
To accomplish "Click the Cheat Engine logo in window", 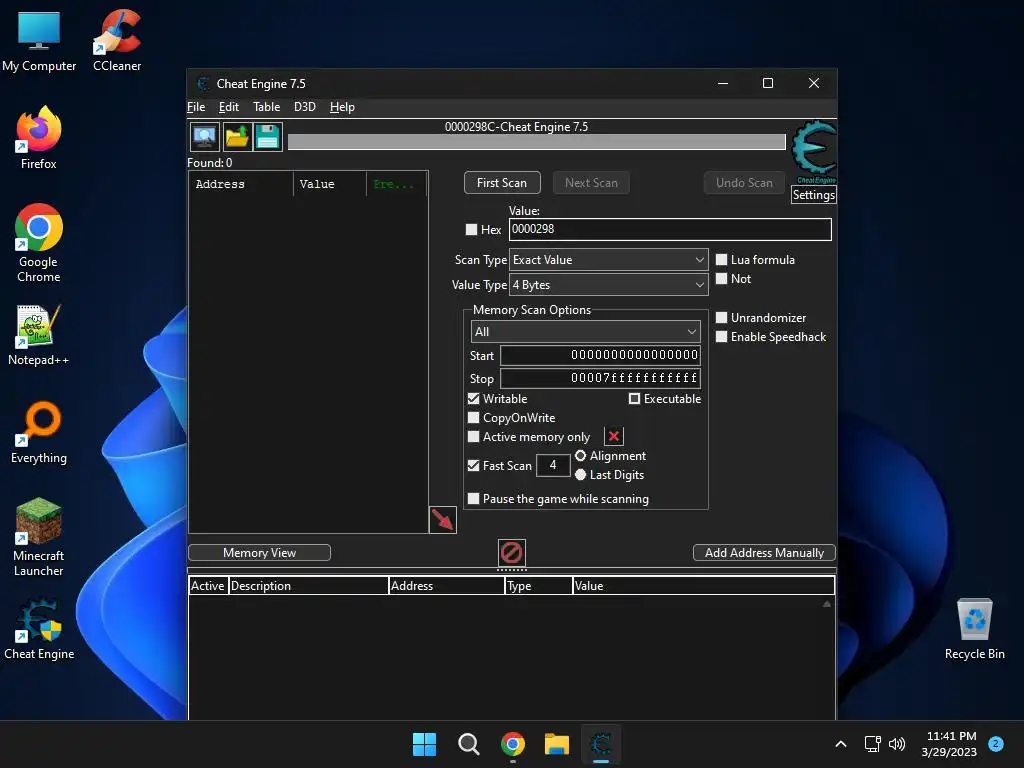I will pos(814,151).
